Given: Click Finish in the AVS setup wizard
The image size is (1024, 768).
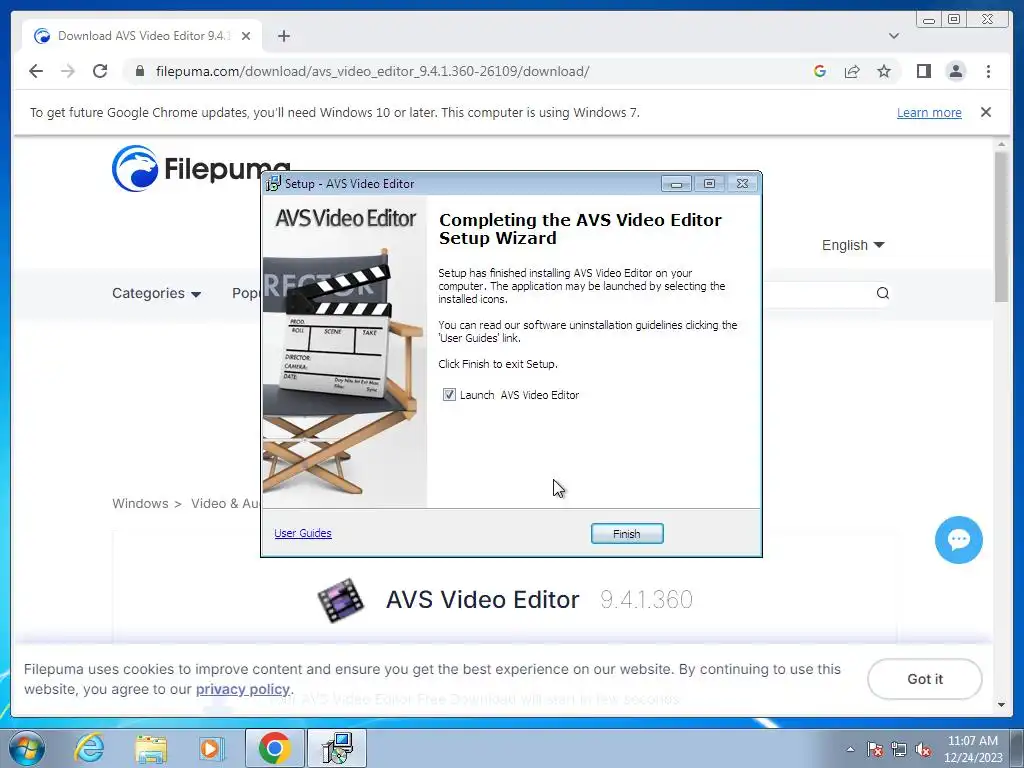Looking at the screenshot, I should (627, 534).
